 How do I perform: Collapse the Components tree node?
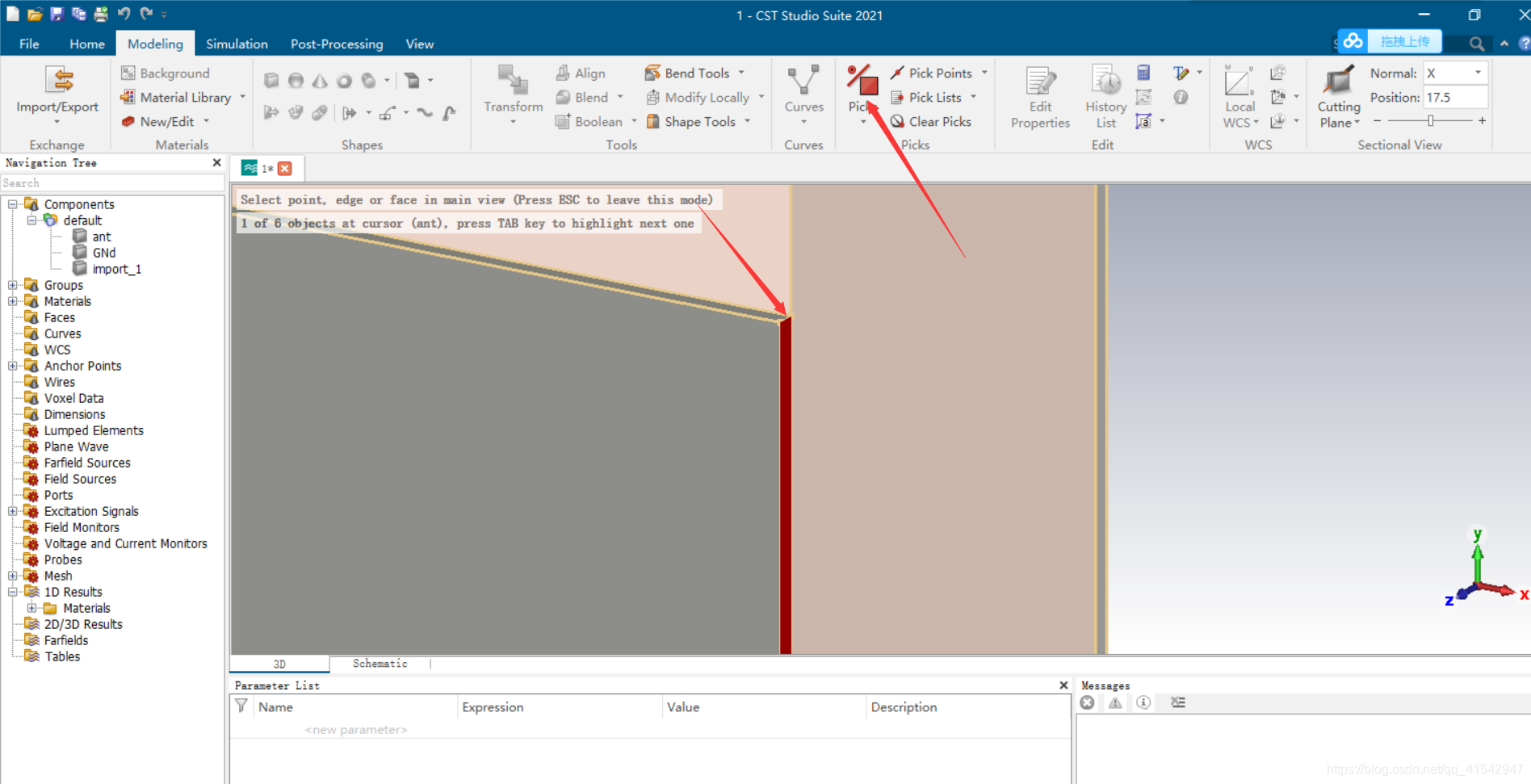tap(13, 204)
